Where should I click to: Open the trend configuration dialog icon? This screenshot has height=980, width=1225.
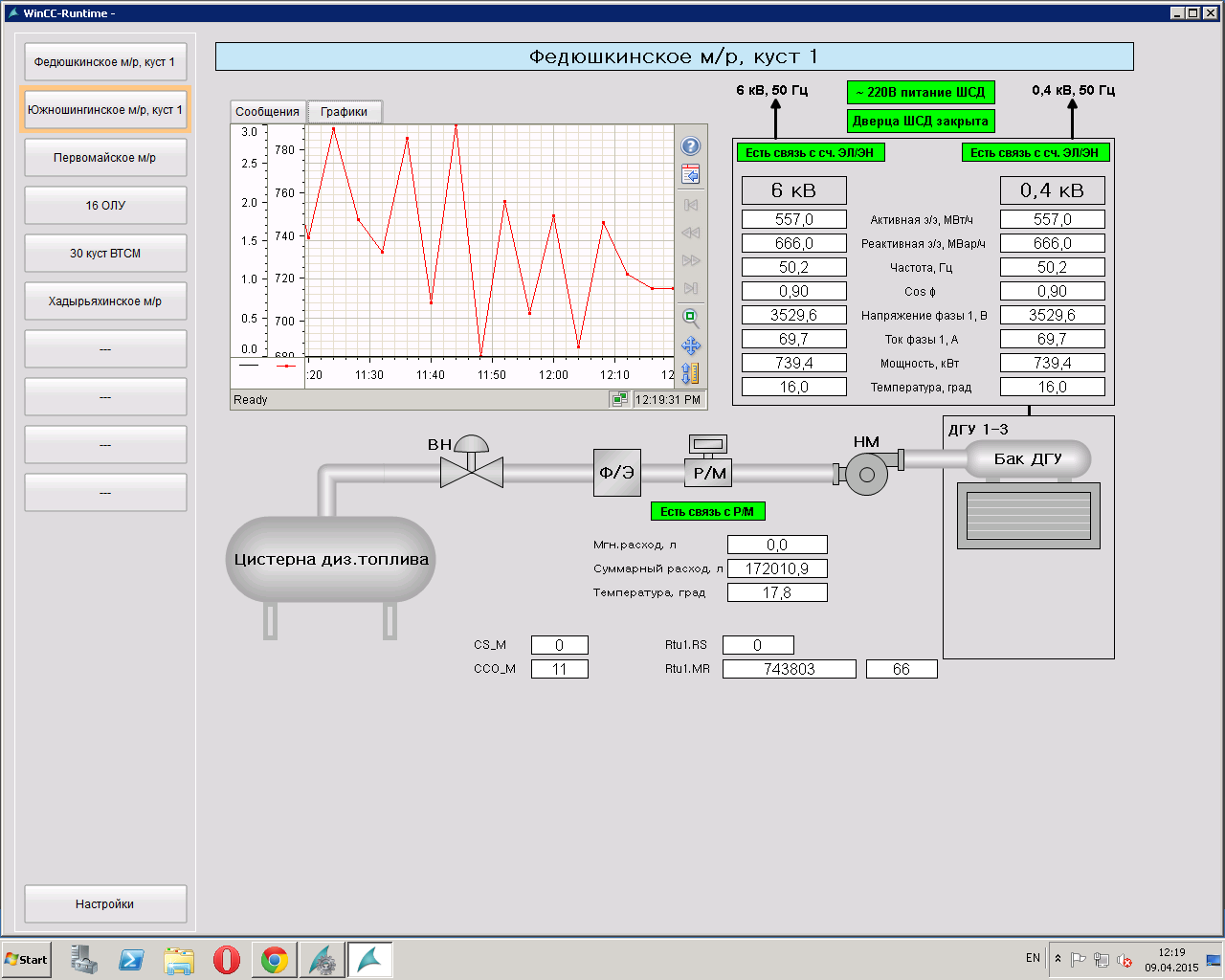690,174
